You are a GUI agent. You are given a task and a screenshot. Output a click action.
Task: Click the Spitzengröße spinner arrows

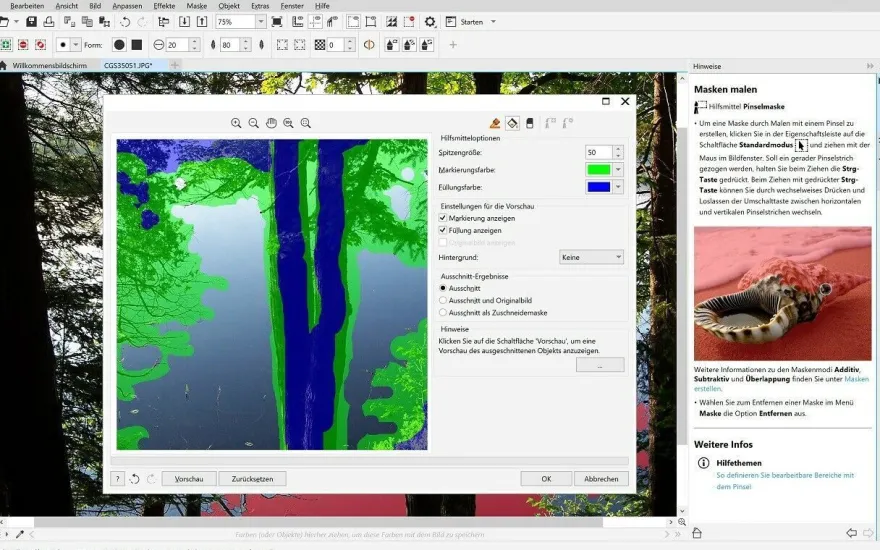click(618, 152)
